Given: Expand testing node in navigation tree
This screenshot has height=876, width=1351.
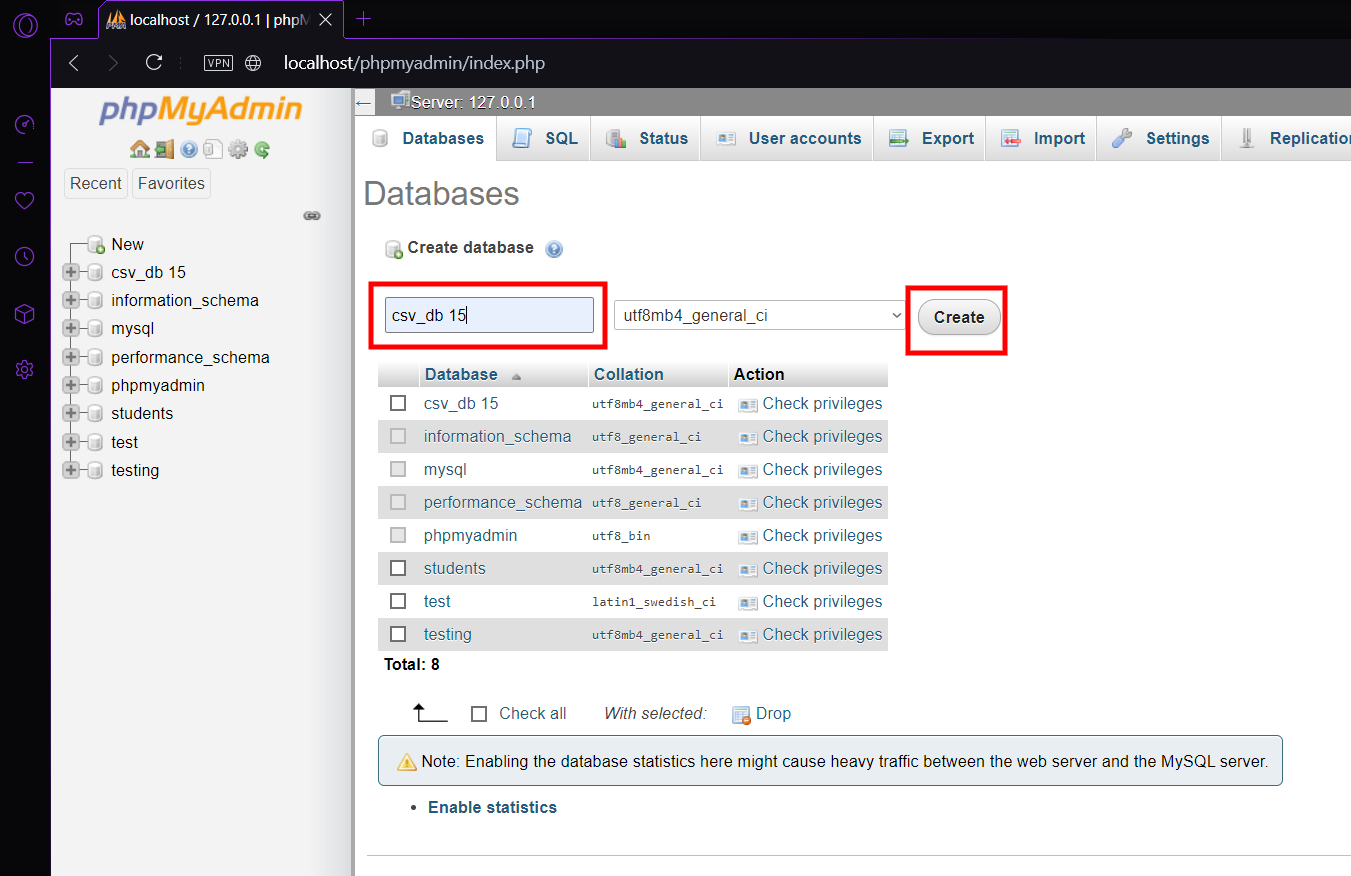Looking at the screenshot, I should (x=71, y=471).
